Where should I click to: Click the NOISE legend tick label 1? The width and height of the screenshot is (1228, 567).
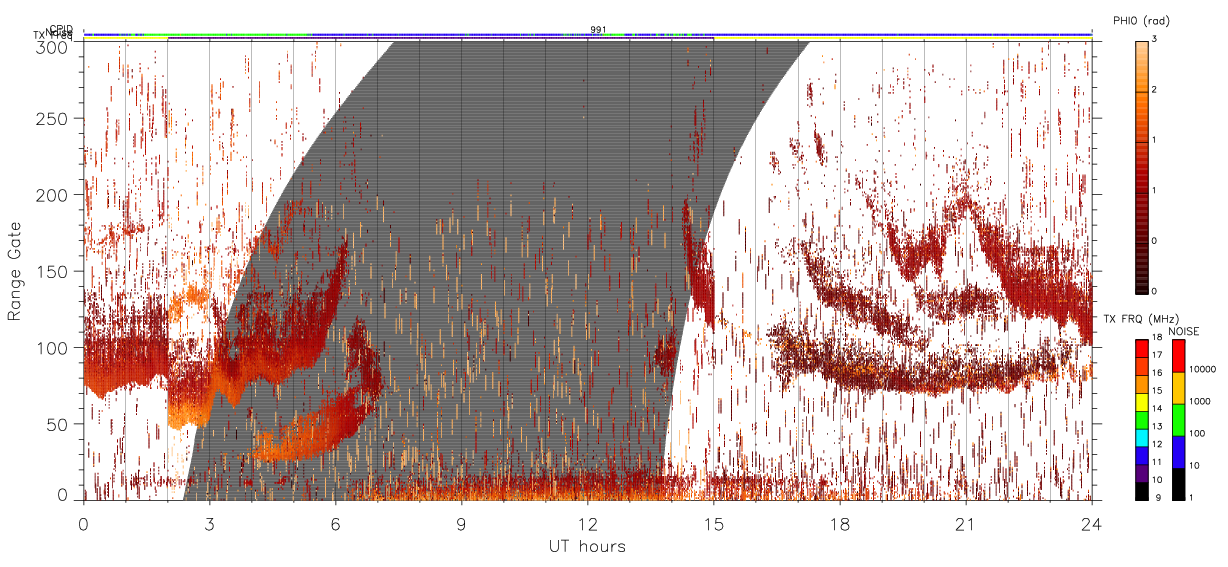coord(1193,497)
